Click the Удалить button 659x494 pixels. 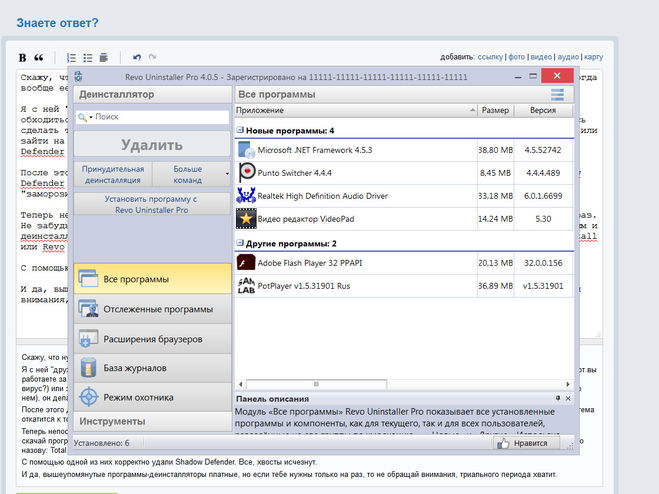152,145
